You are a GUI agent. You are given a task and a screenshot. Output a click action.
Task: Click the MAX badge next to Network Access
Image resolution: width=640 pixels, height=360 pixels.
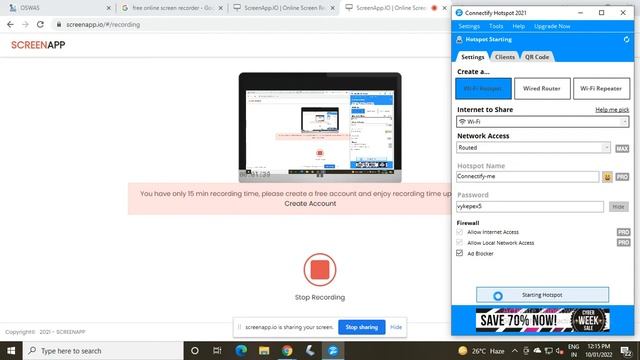coord(622,149)
